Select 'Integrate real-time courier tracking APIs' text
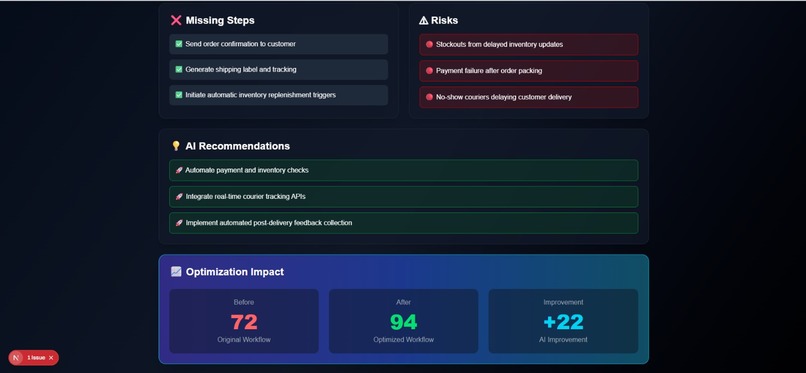Image resolution: width=806 pixels, height=373 pixels. (246, 196)
